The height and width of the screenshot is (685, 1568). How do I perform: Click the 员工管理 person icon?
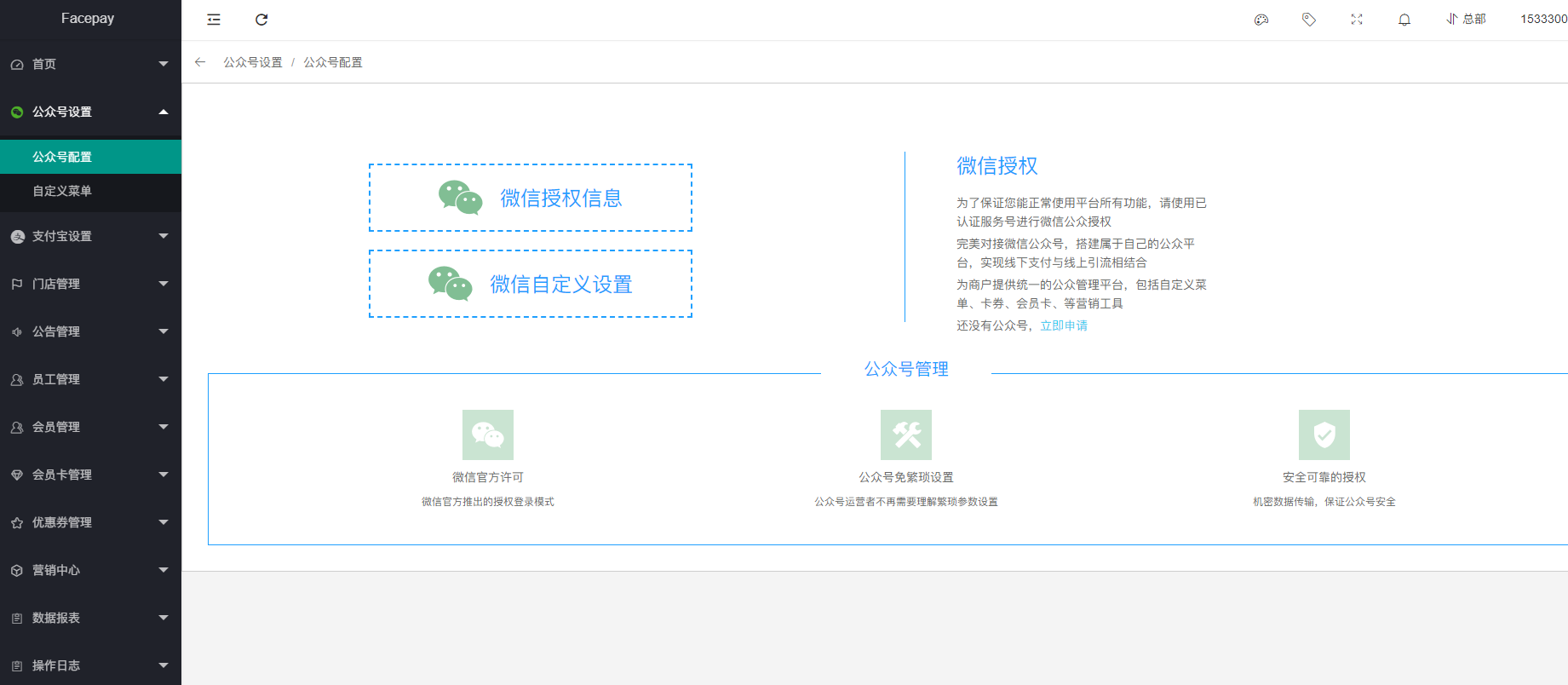click(17, 380)
